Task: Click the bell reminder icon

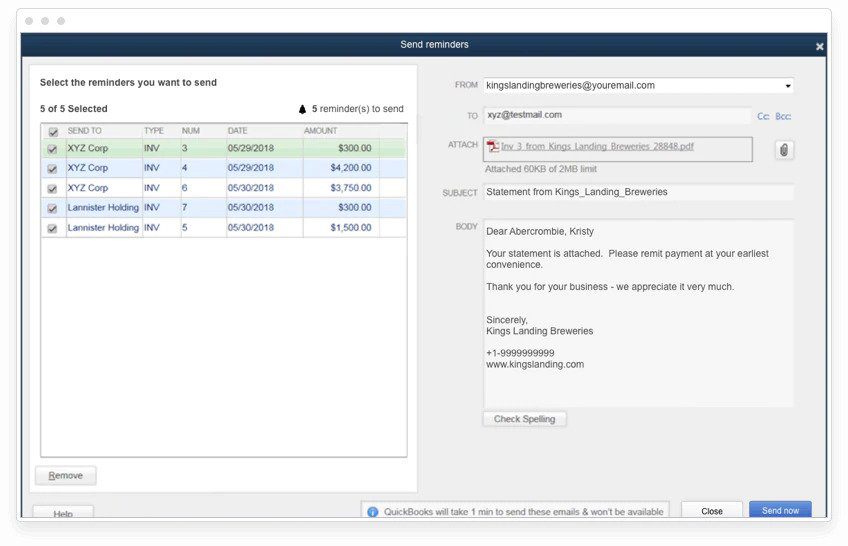Action: pos(303,109)
